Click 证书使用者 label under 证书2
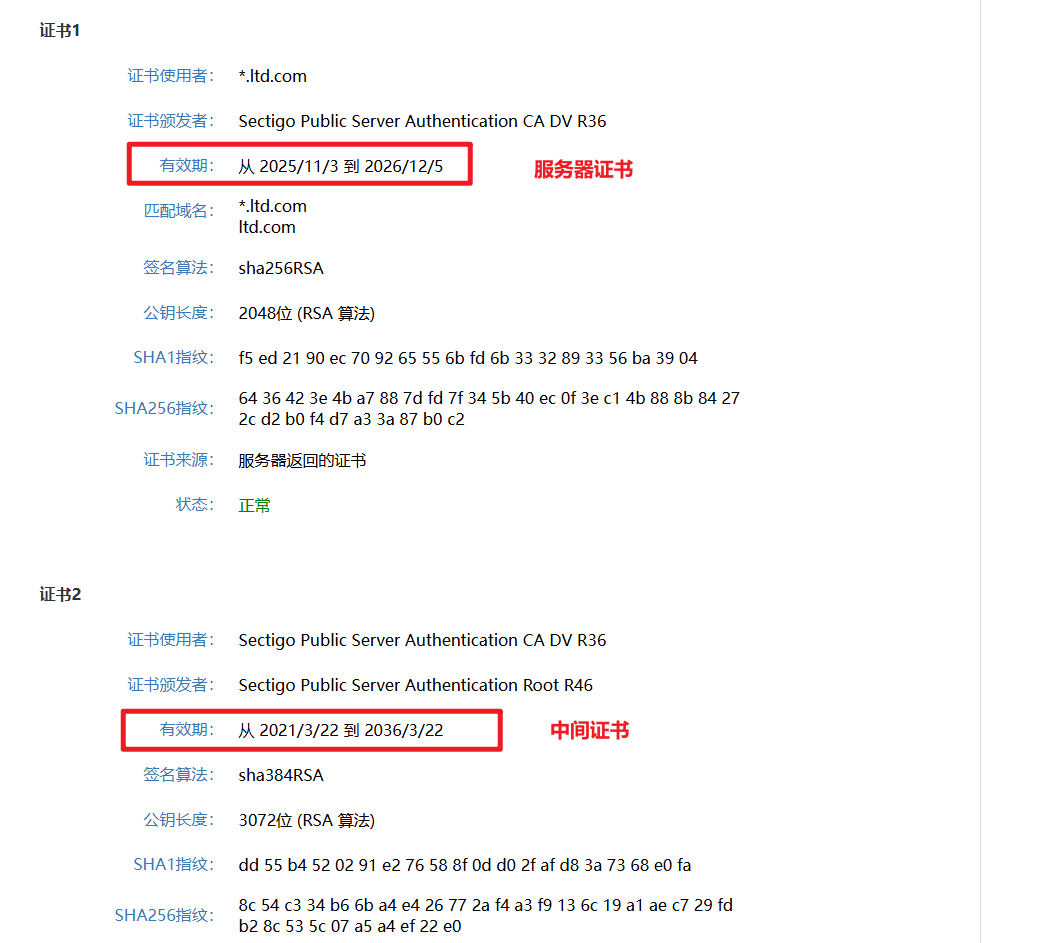1042x943 pixels. [171, 640]
